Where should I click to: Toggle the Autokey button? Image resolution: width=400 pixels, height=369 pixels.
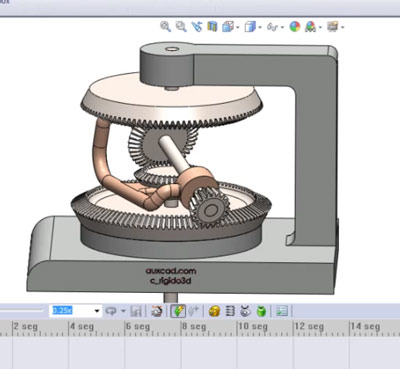178,311
